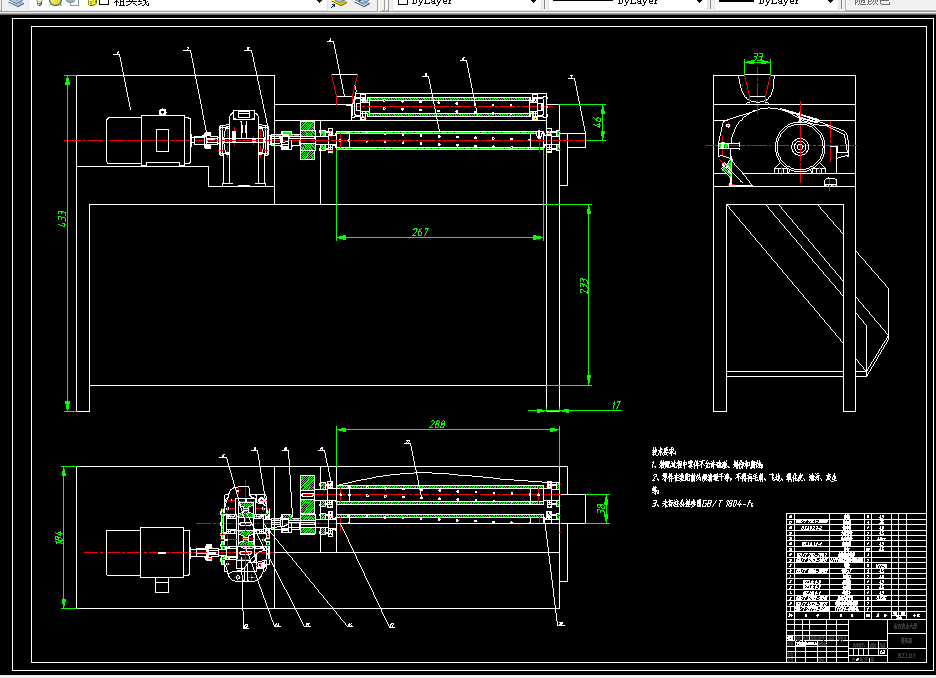Click the layer color square before layer name
The height and width of the screenshot is (678, 936).
tap(104, 2)
